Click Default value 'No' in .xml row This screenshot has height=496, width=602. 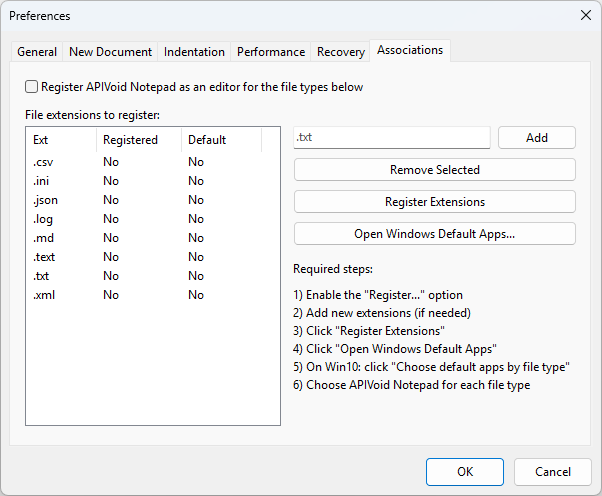pos(196,295)
